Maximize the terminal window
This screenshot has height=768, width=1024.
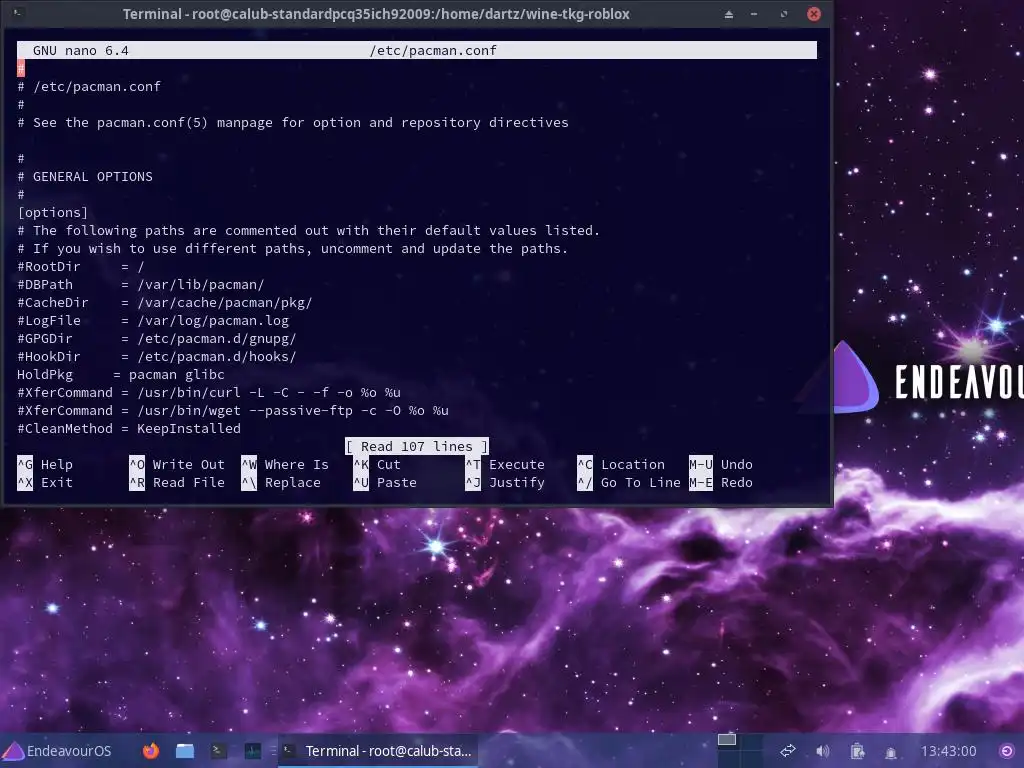coord(784,14)
